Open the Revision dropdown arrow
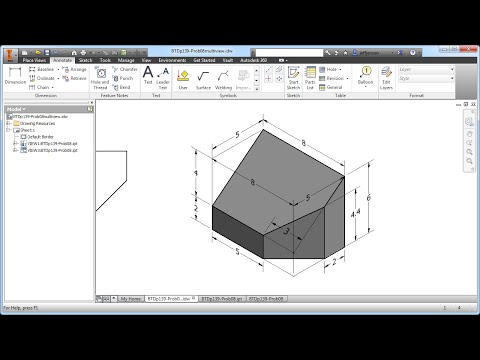This screenshot has width=480, height=360. tap(347, 78)
